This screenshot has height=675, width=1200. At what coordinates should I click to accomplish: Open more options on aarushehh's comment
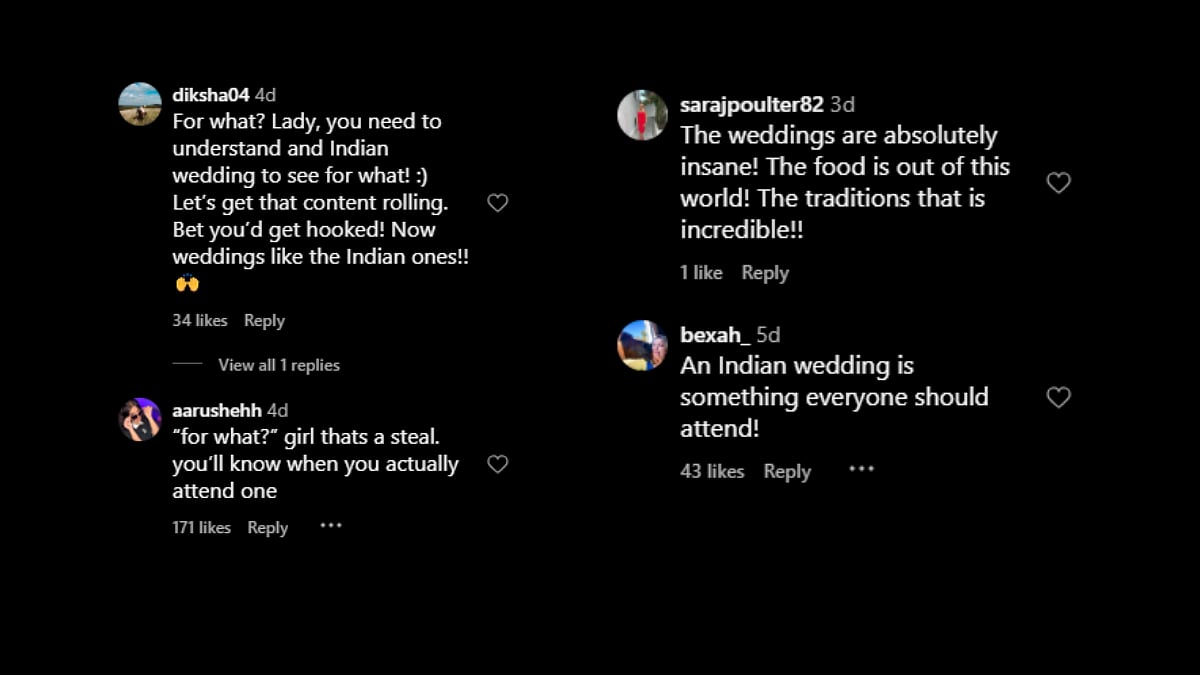click(331, 526)
